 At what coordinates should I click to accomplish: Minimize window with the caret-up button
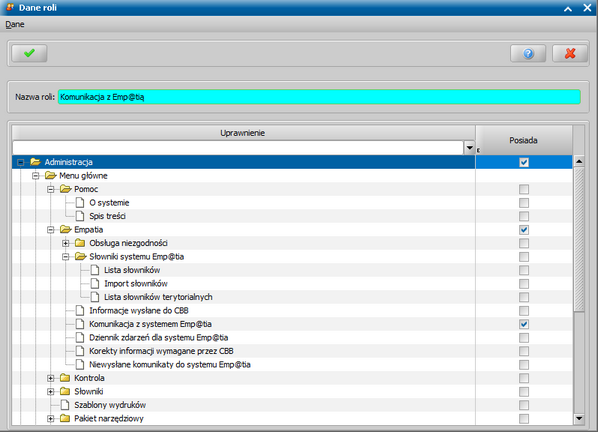coord(568,8)
